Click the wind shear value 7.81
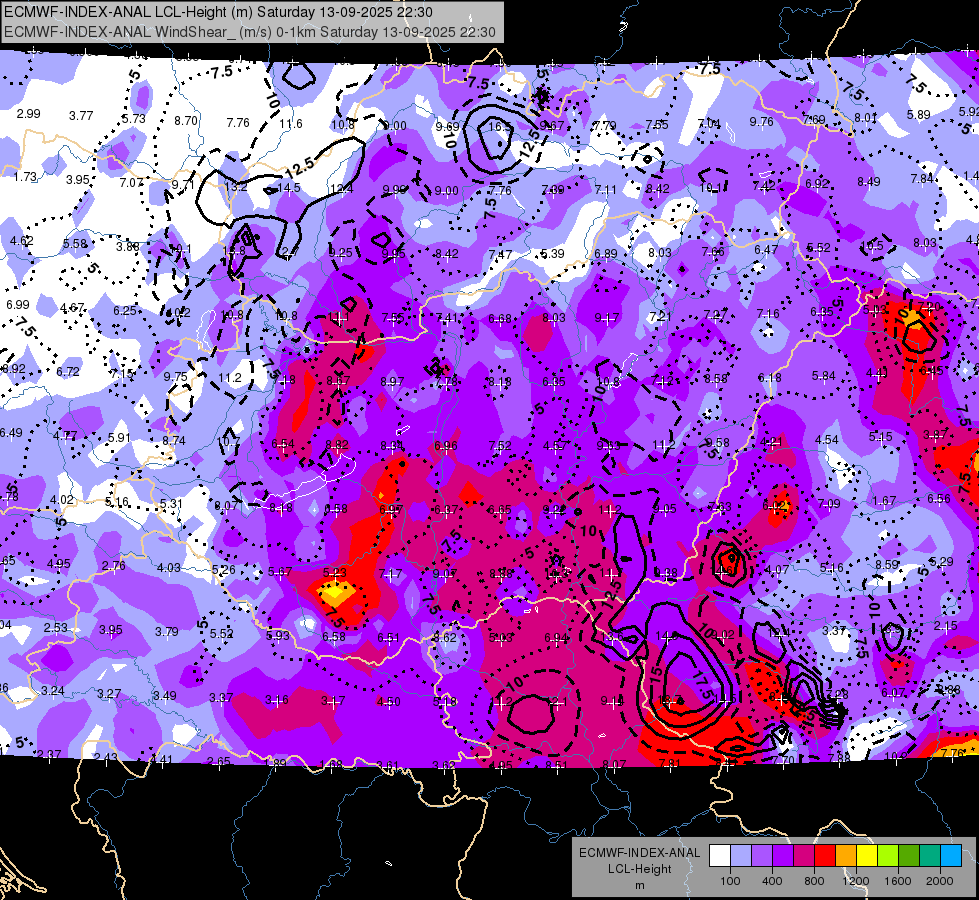Viewport: 979px width, 900px height. click(669, 763)
